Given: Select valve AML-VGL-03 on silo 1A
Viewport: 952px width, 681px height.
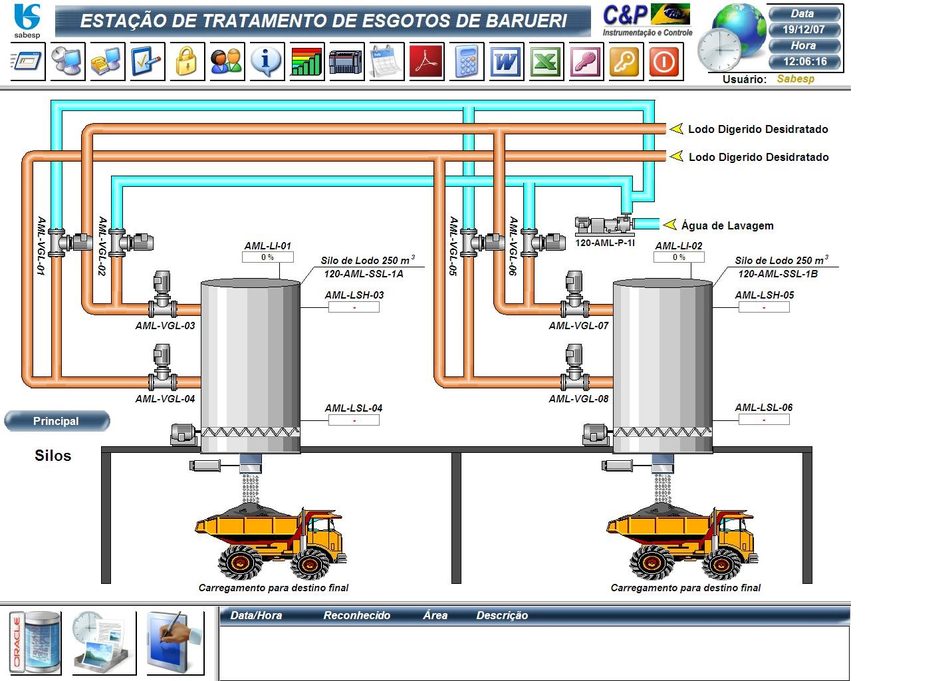Looking at the screenshot, I should (x=162, y=296).
